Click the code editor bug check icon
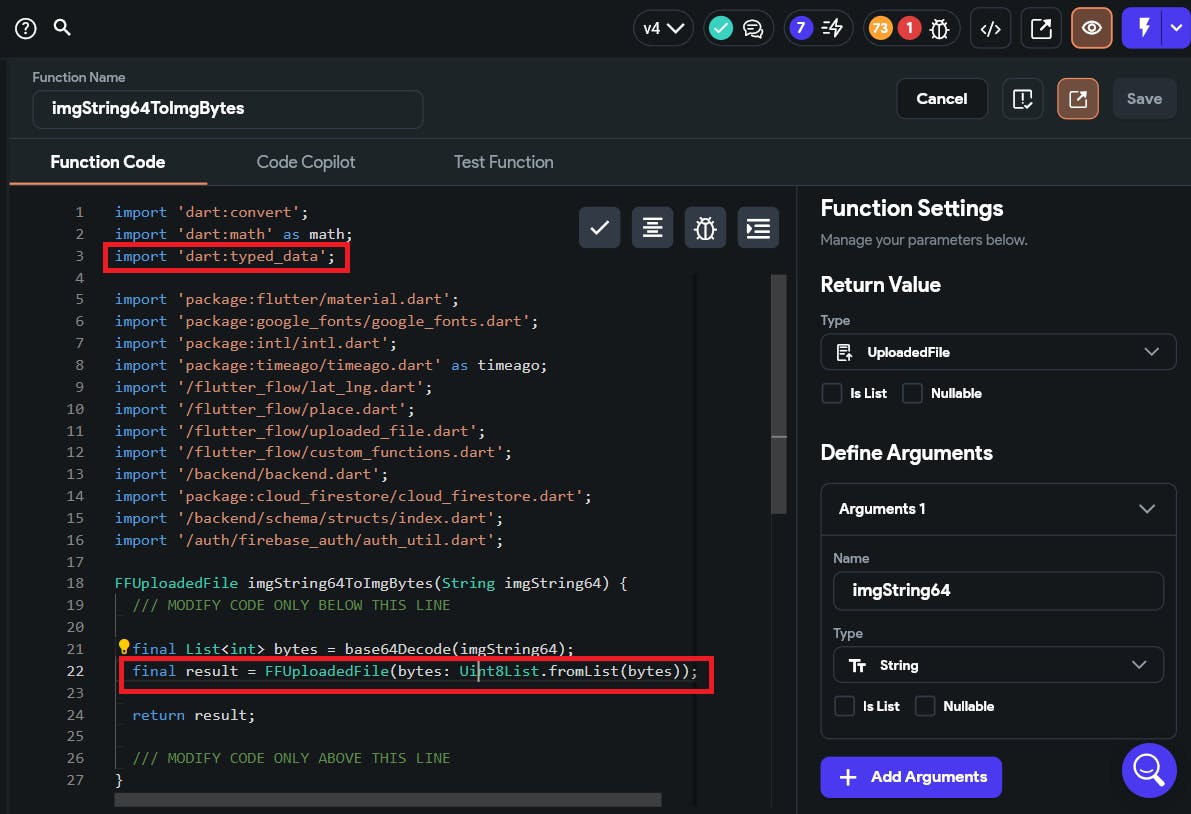The width and height of the screenshot is (1191, 814). coord(705,228)
